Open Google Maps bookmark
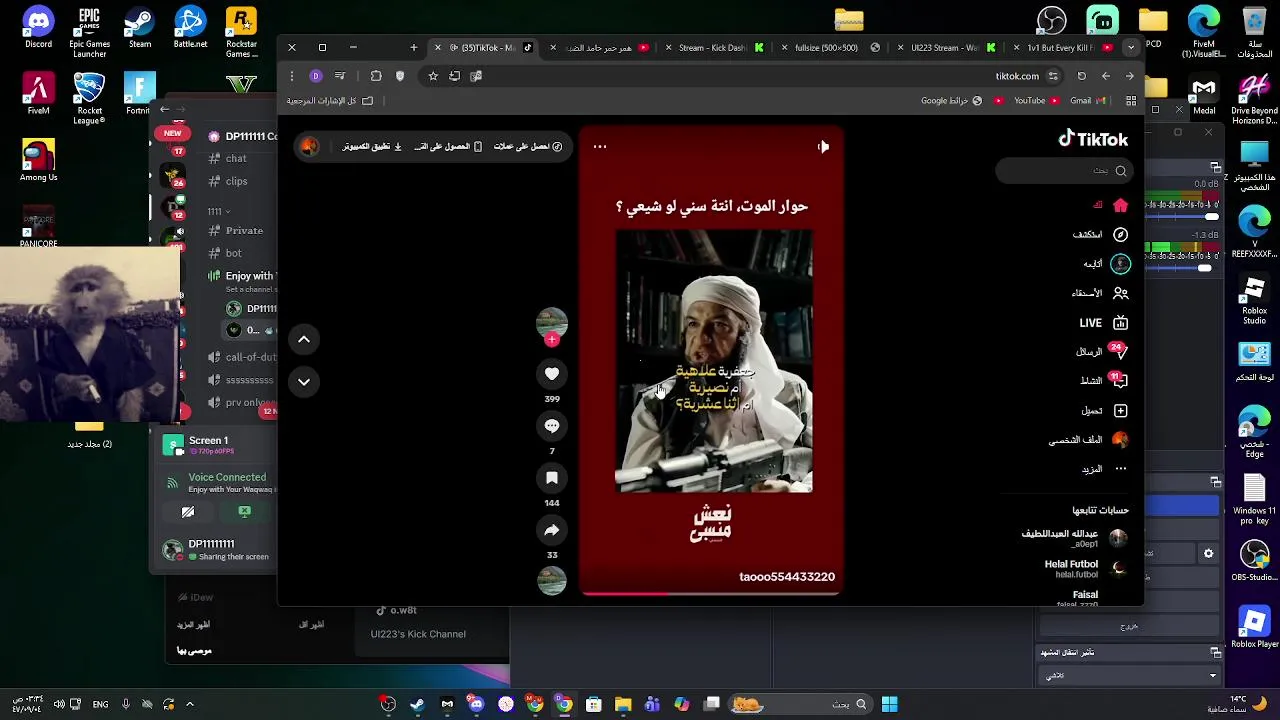This screenshot has width=1280, height=720. click(x=951, y=101)
